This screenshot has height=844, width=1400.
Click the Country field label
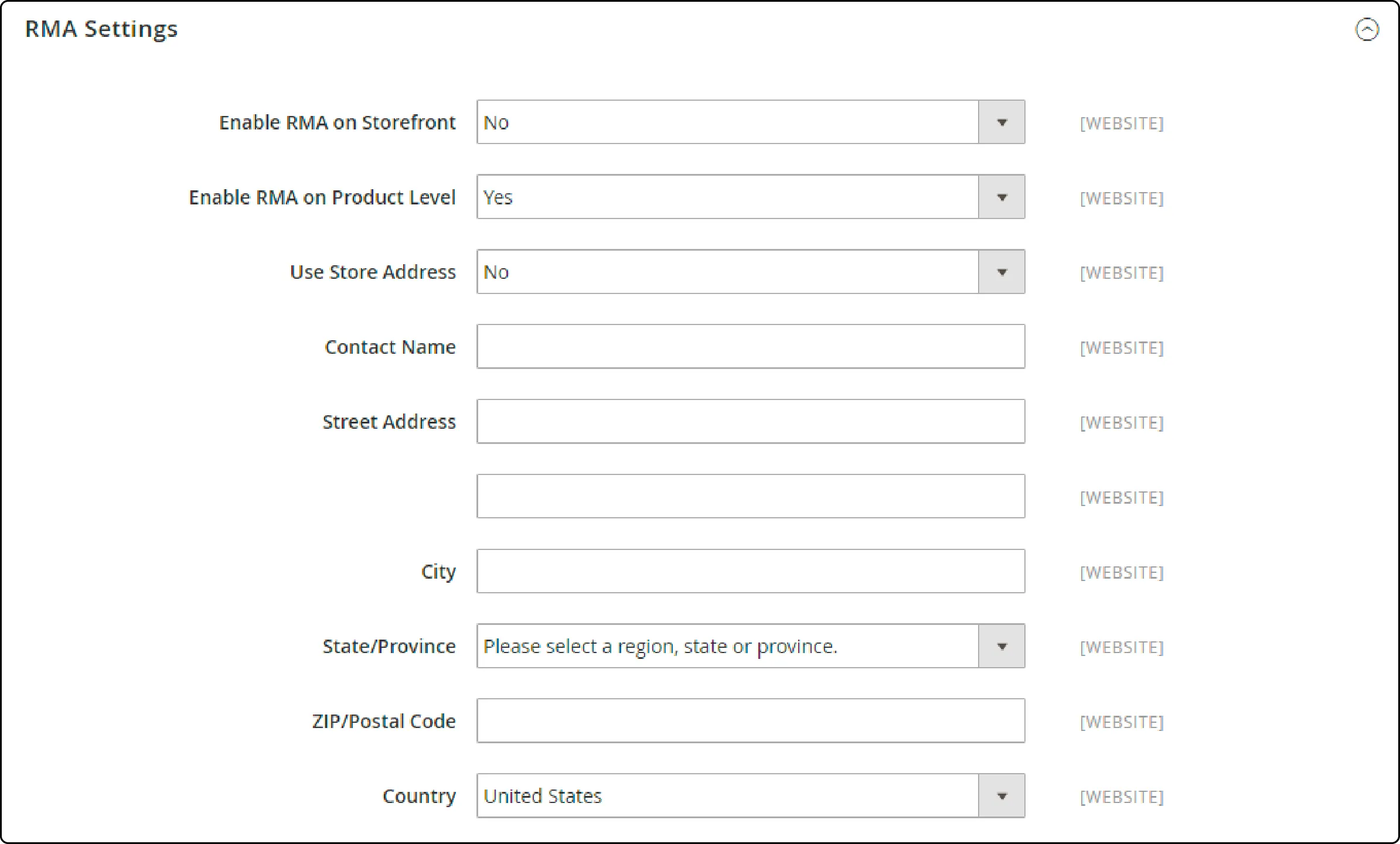(419, 797)
